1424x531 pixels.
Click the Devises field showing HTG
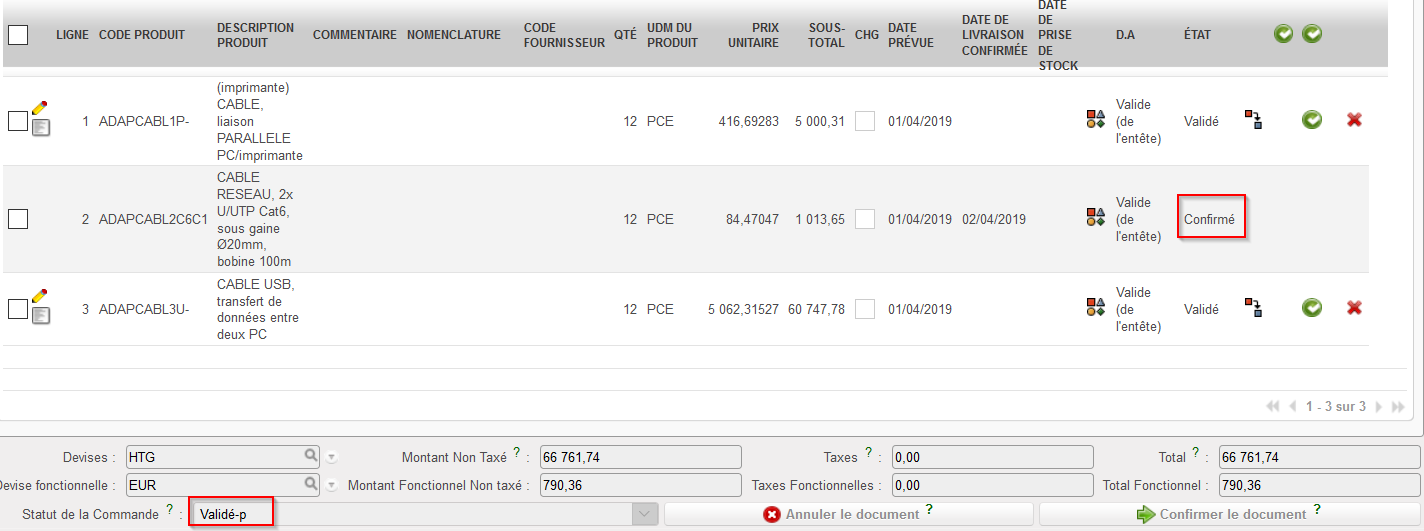222,457
